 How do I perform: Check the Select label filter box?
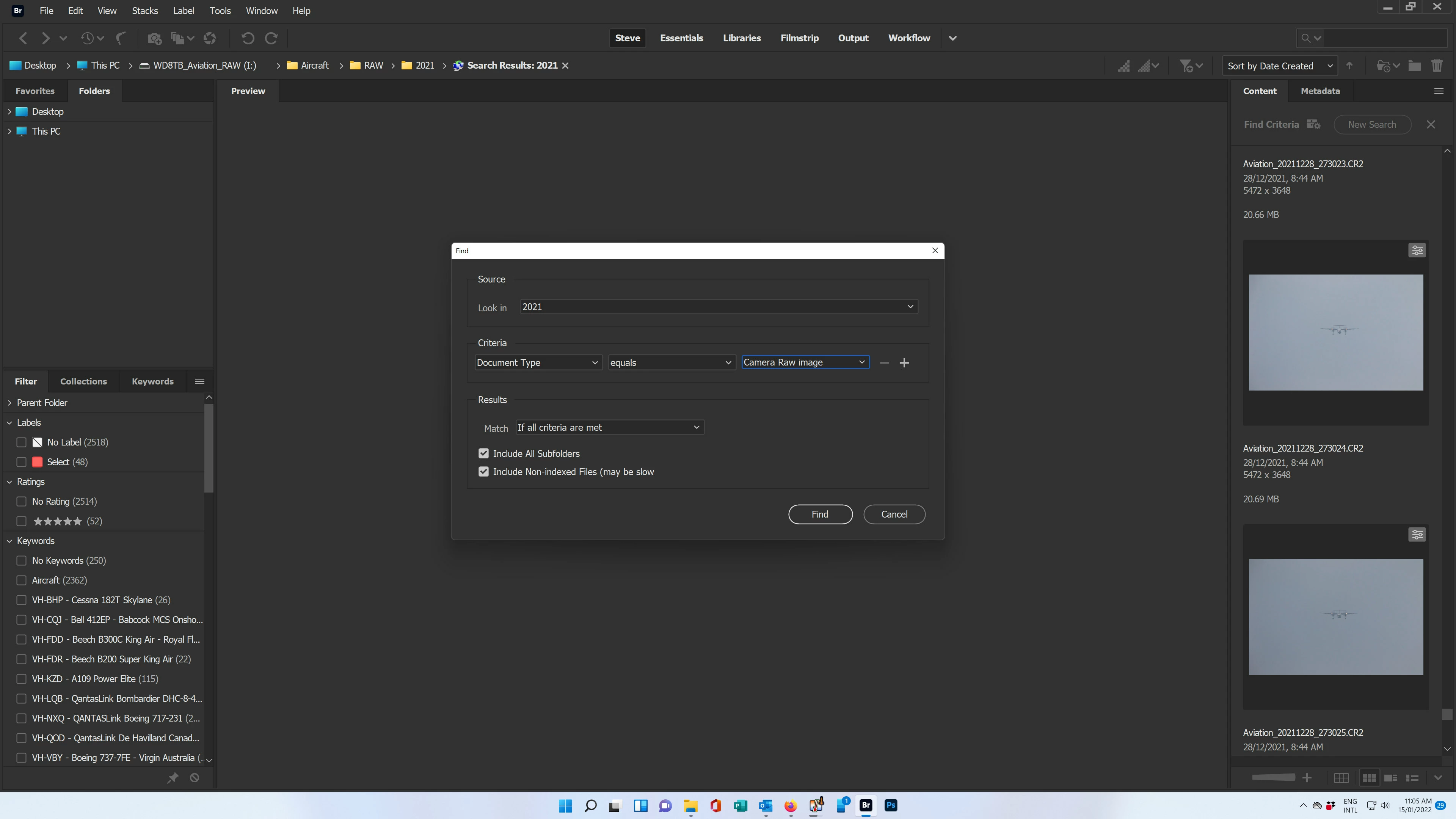coord(22,462)
